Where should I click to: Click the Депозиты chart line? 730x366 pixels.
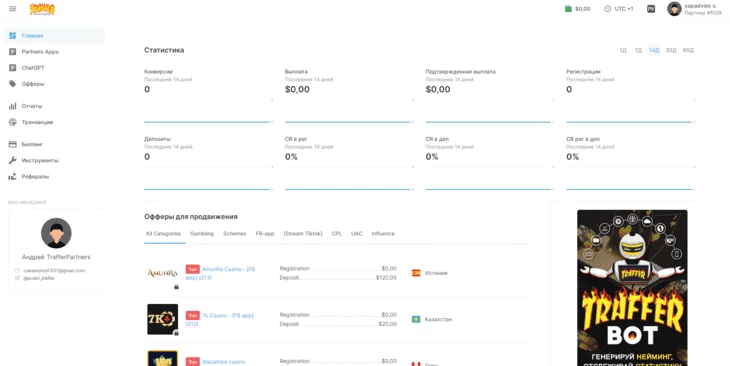pyautogui.click(x=207, y=189)
